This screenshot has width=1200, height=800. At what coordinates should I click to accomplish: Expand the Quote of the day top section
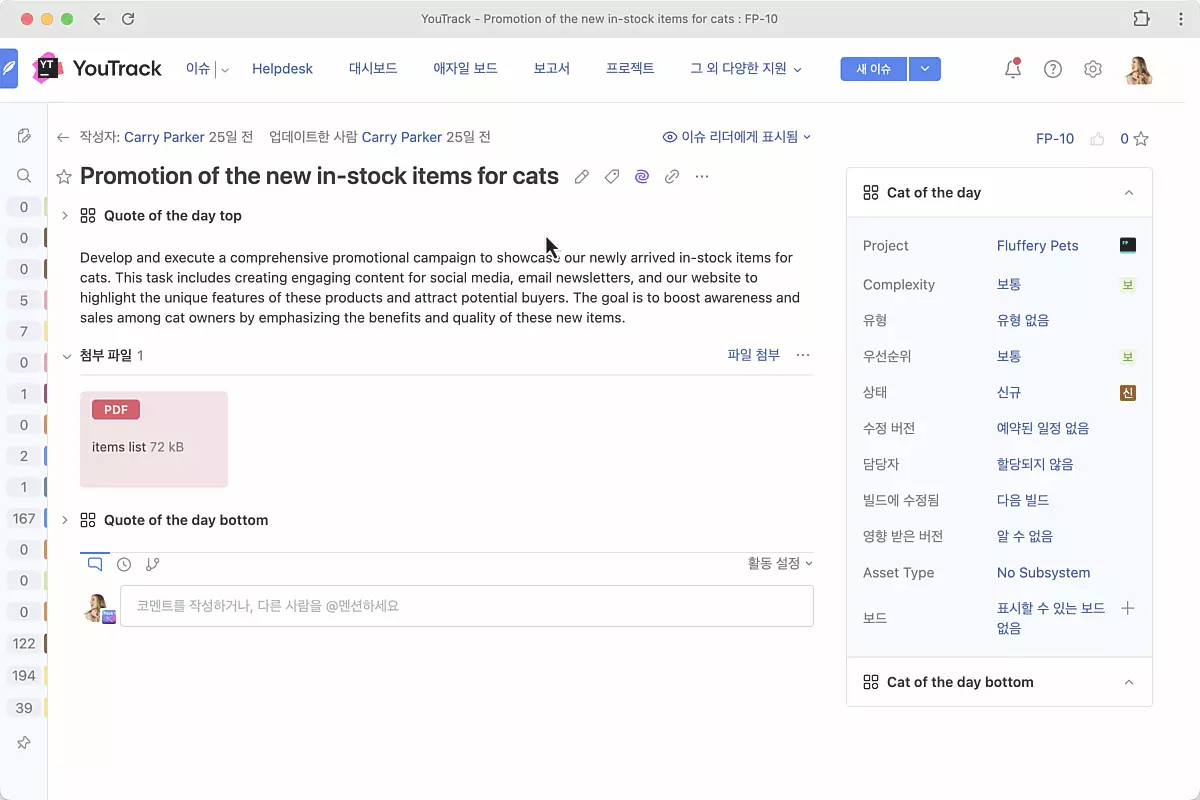click(x=65, y=216)
